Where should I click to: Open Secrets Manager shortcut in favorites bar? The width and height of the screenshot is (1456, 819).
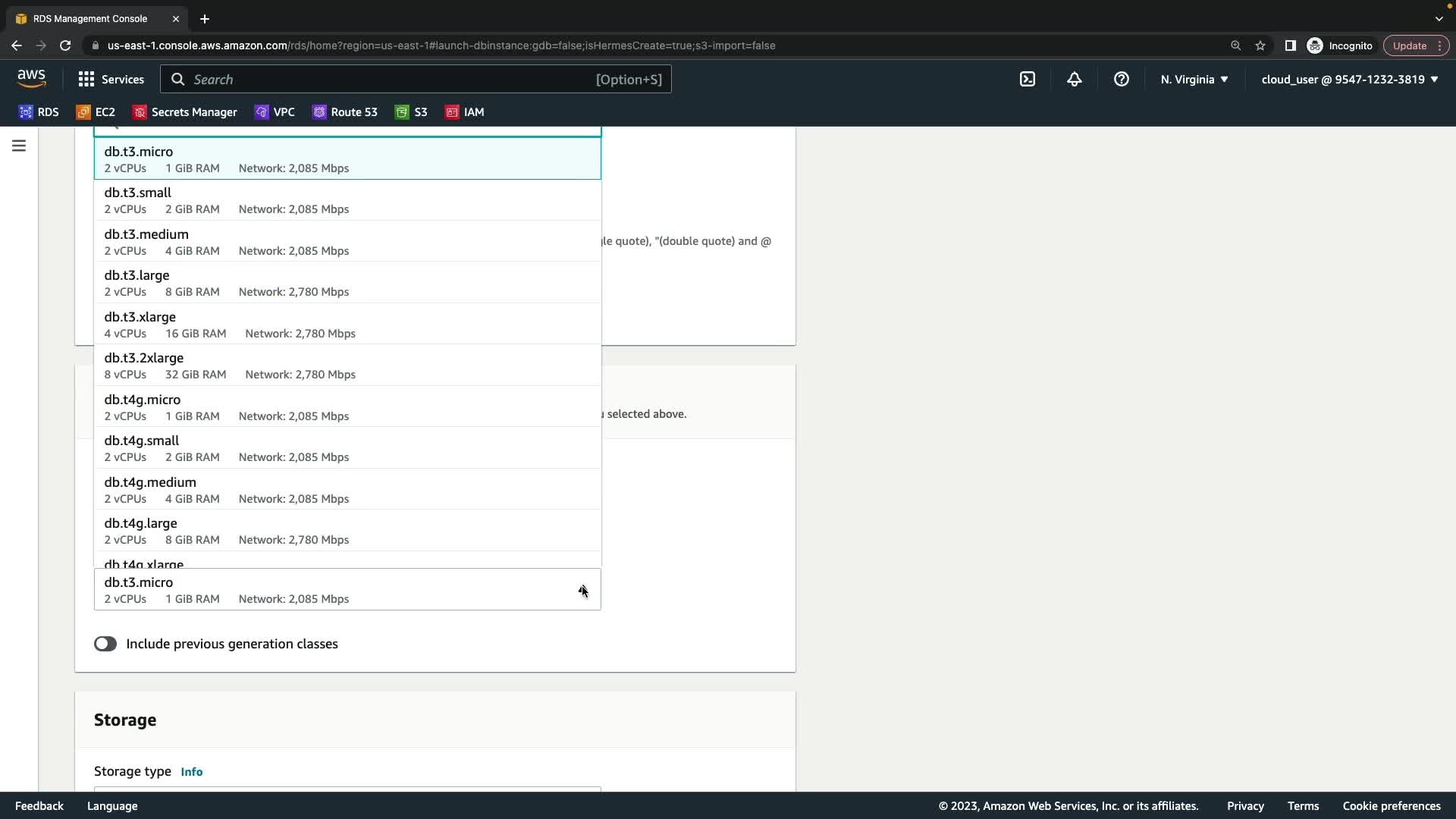pos(185,111)
